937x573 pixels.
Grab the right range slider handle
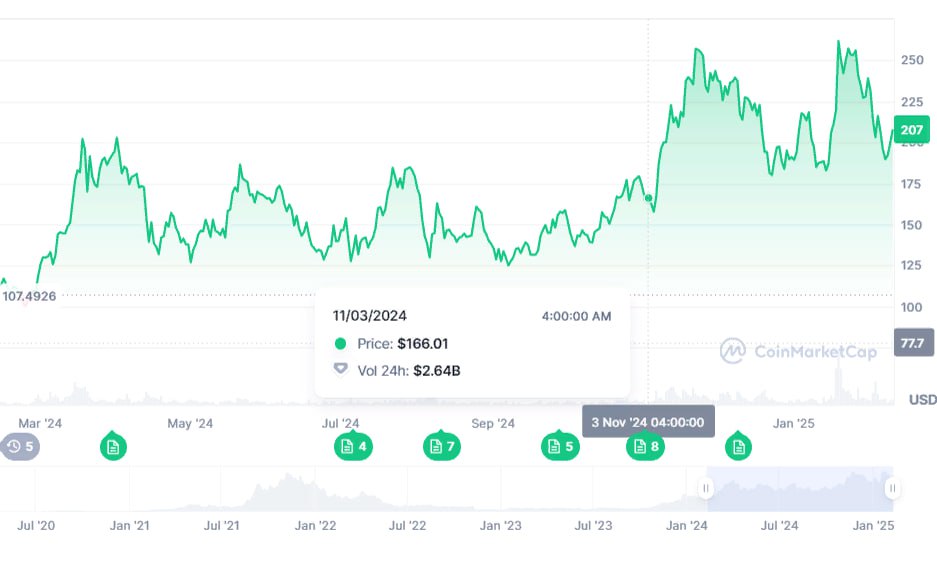click(892, 488)
